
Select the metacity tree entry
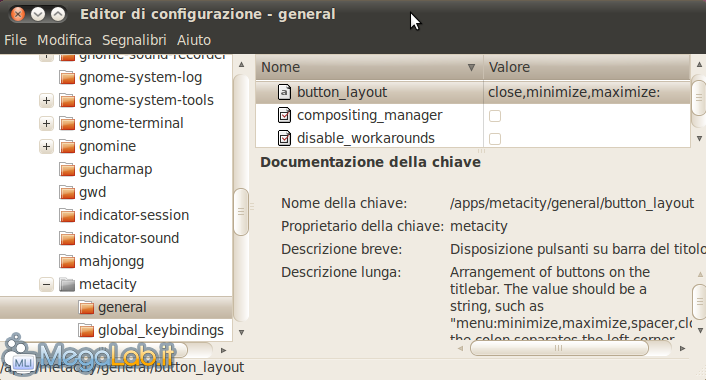point(108,284)
